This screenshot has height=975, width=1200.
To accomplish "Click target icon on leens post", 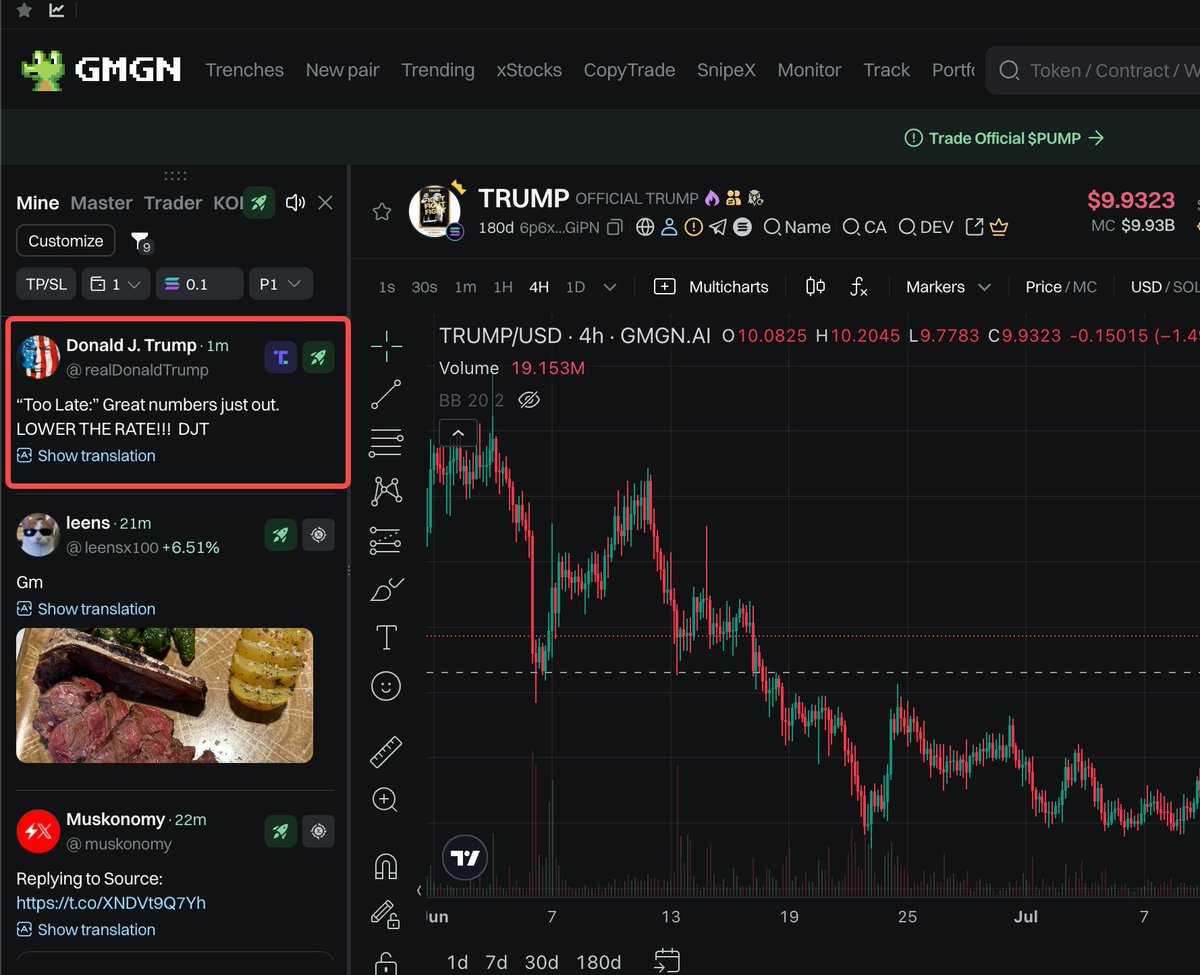I will pos(318,535).
